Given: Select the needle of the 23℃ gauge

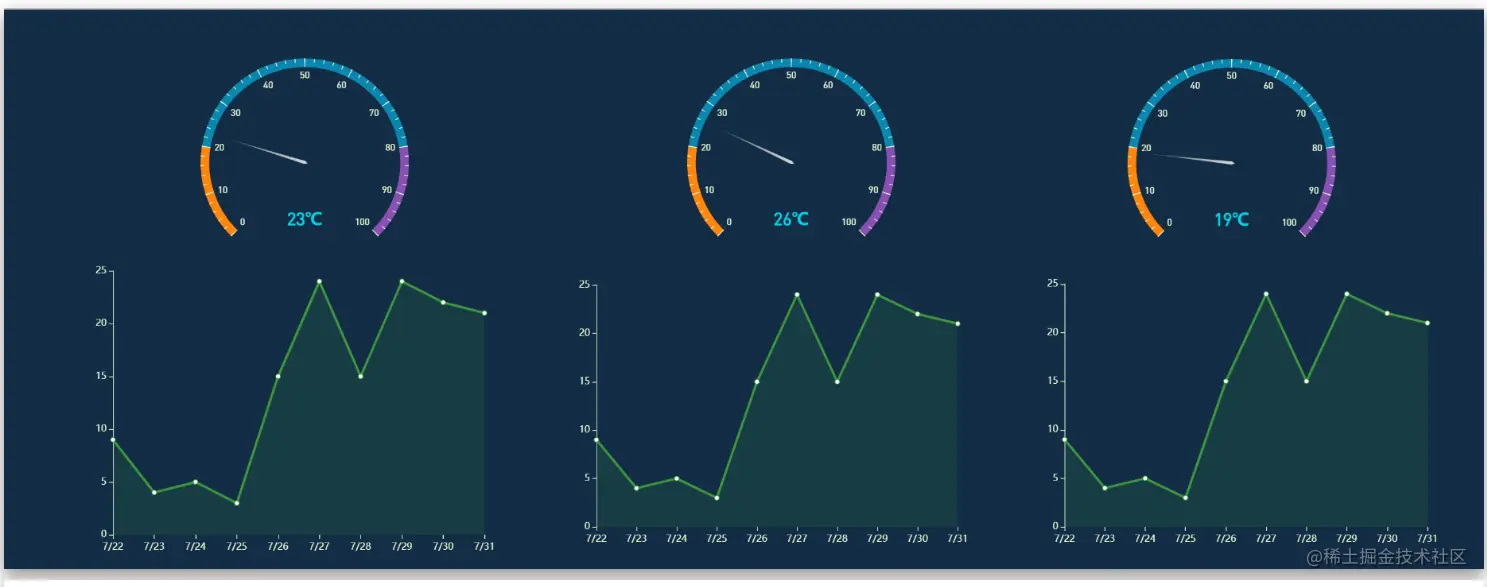Looking at the screenshot, I should [270, 151].
